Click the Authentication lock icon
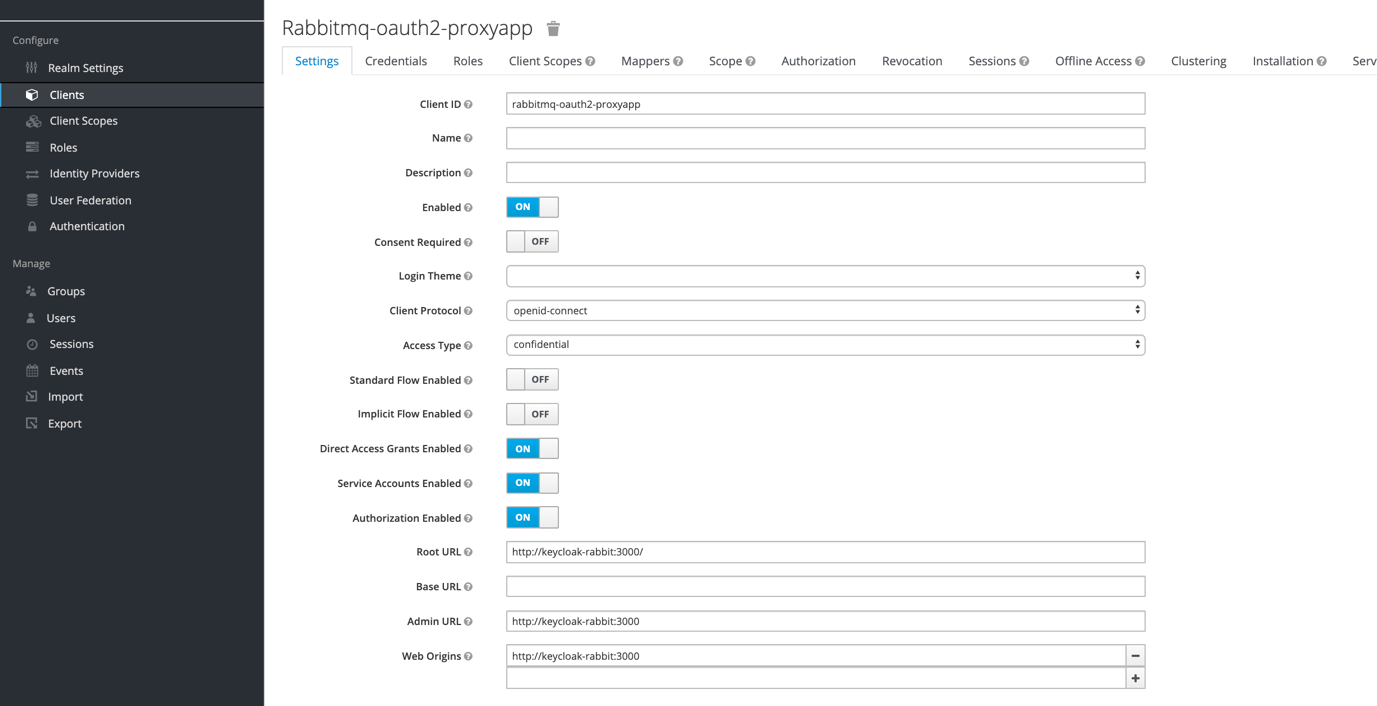 coord(32,227)
